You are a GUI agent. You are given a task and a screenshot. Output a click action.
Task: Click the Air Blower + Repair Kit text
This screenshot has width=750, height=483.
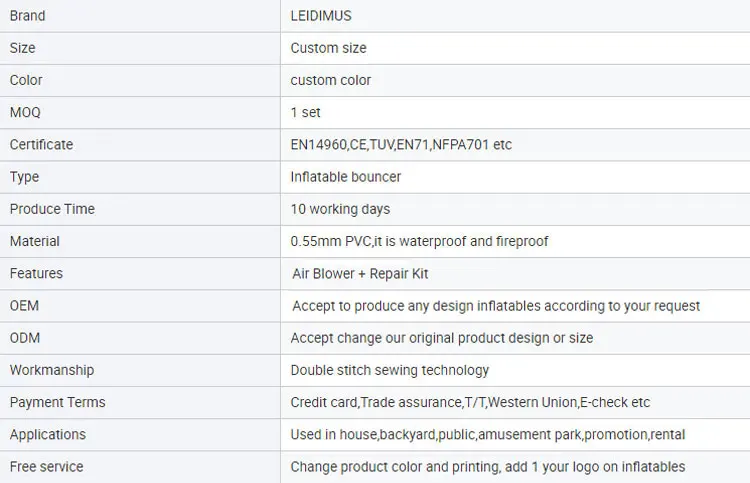(360, 274)
